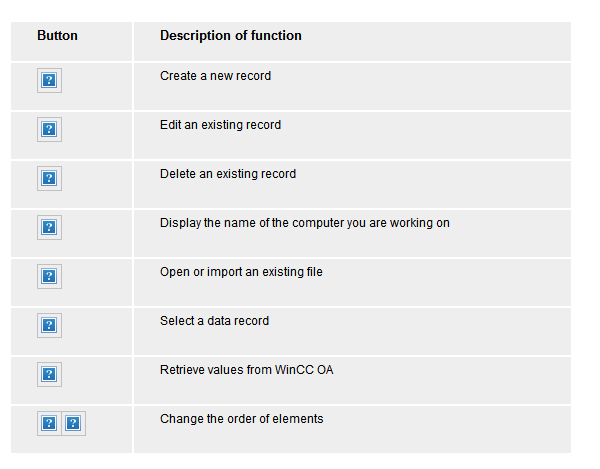Click the Create a new record button icon
Viewport: 600px width, 469px height.
click(49, 81)
